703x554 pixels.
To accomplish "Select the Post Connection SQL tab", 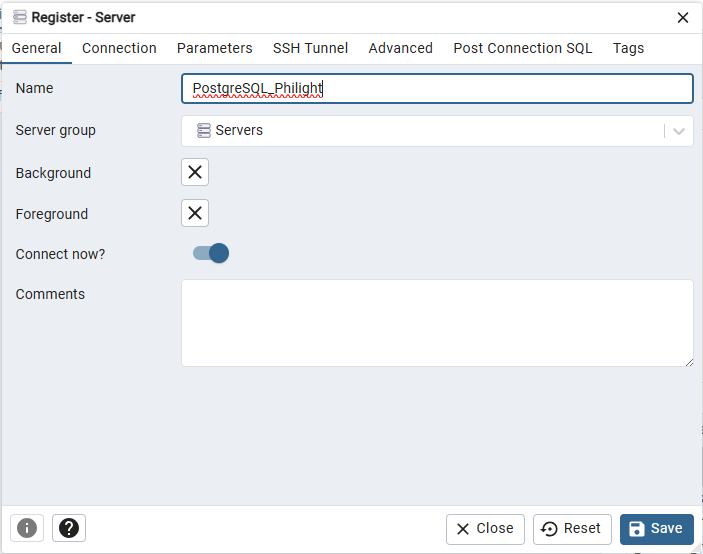I will pos(522,48).
